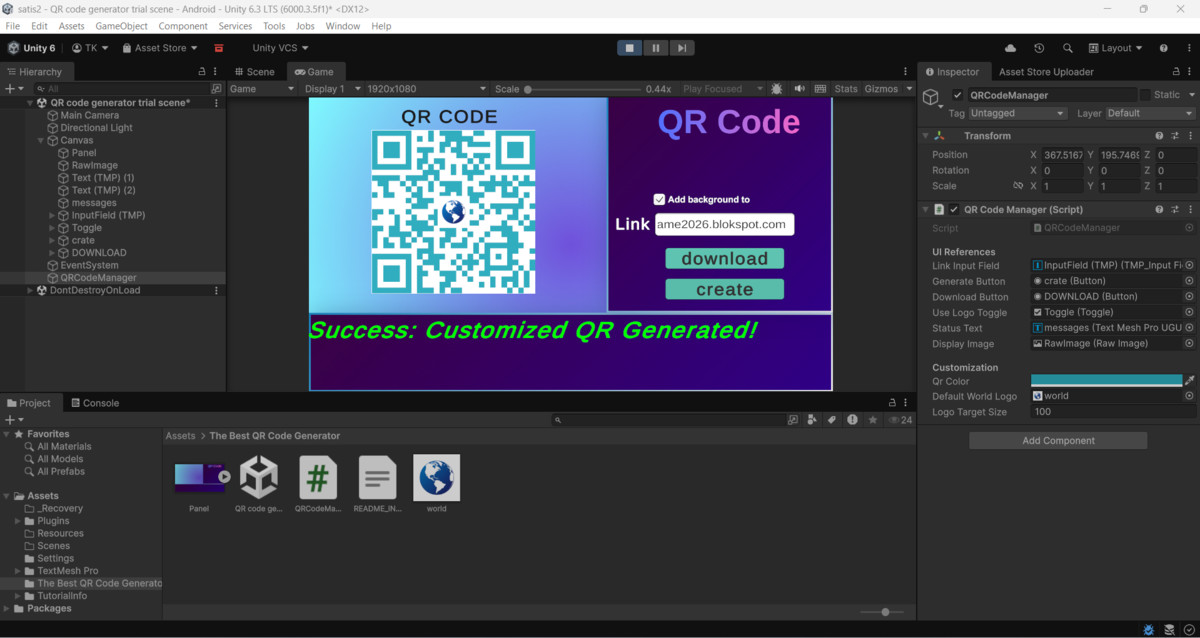
Task: Click the download button in the game
Action: [x=724, y=258]
